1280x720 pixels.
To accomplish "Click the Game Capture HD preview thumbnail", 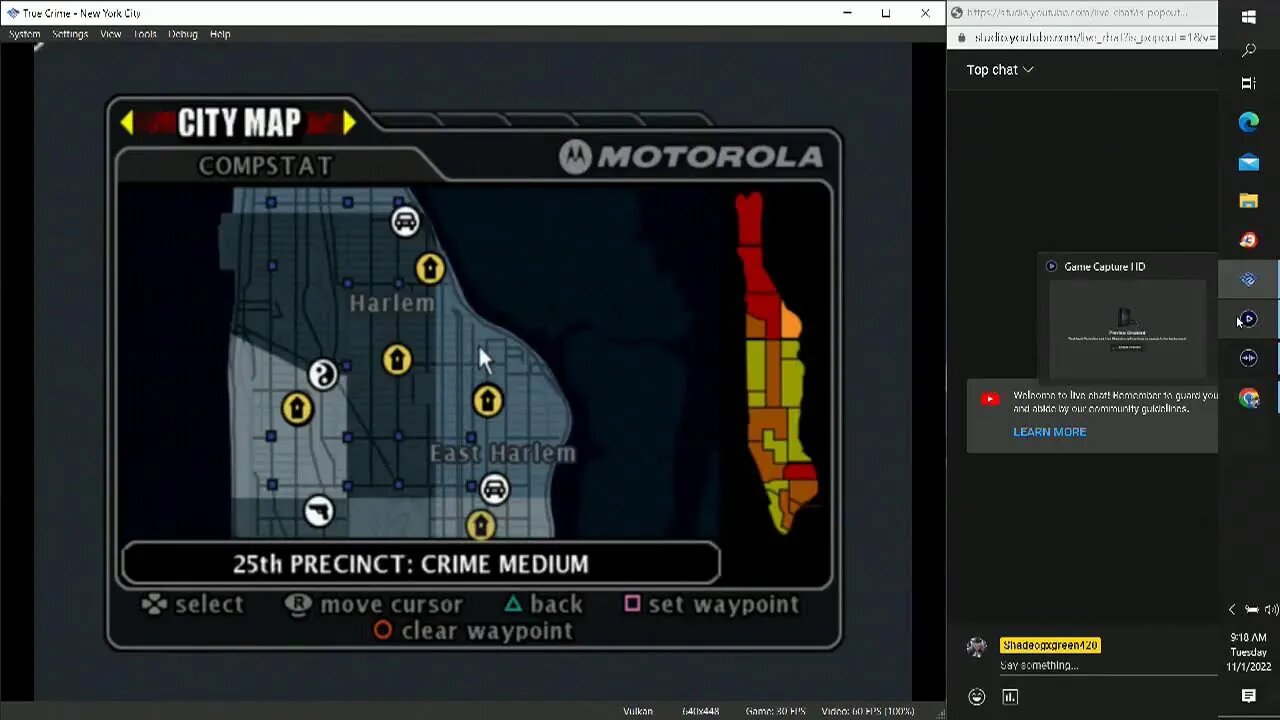I will pos(1128,330).
